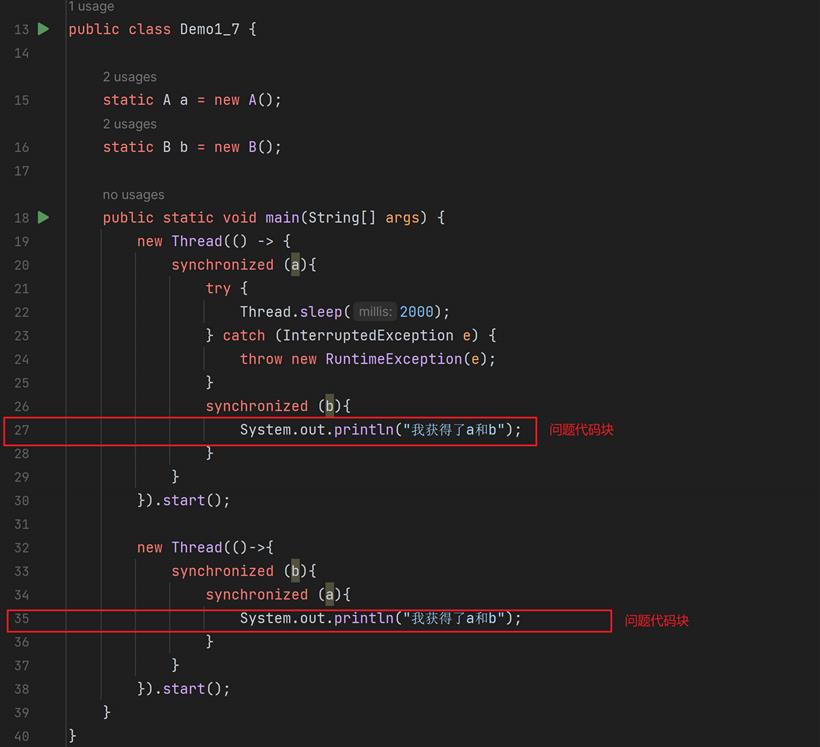Click the 'try' keyword on line 21

218,288
